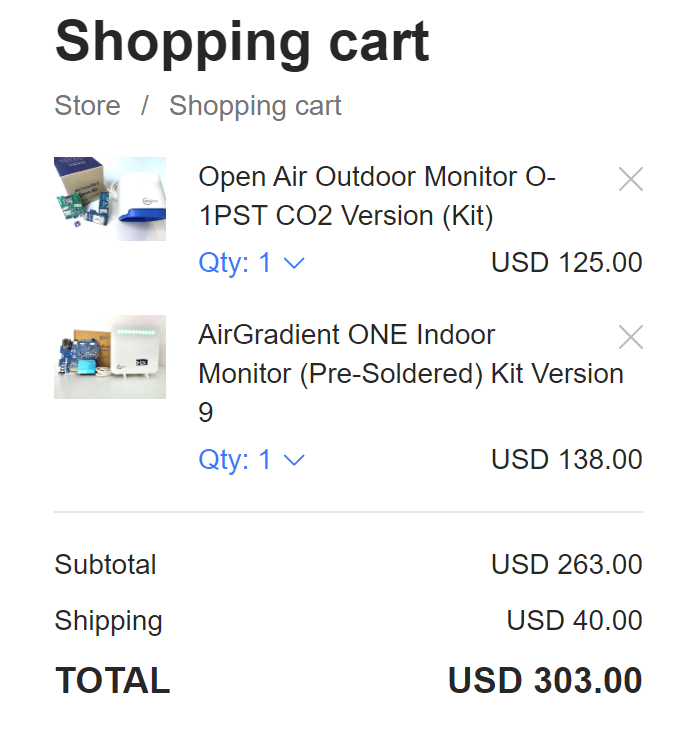Click the total amount USD 303.00
Viewport: 686px width, 733px height.
tap(545, 680)
